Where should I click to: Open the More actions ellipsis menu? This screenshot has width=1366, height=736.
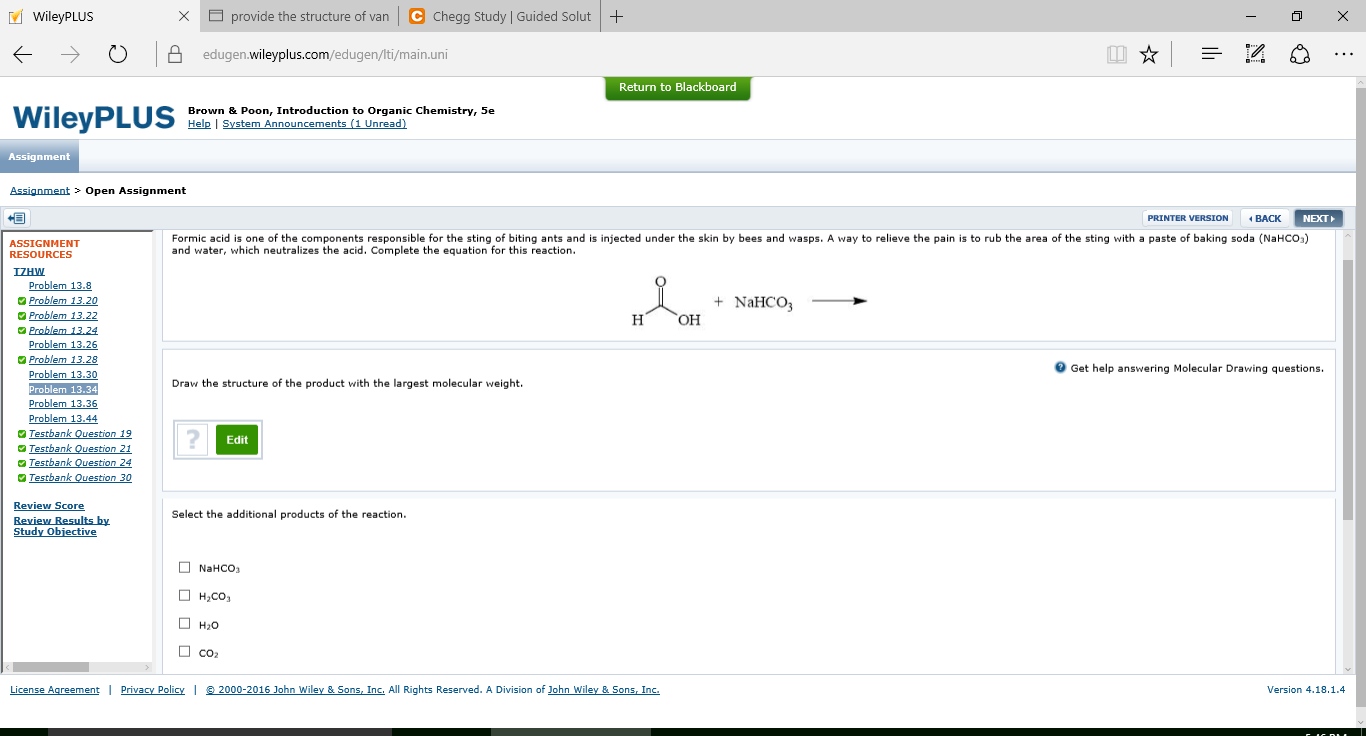1344,55
